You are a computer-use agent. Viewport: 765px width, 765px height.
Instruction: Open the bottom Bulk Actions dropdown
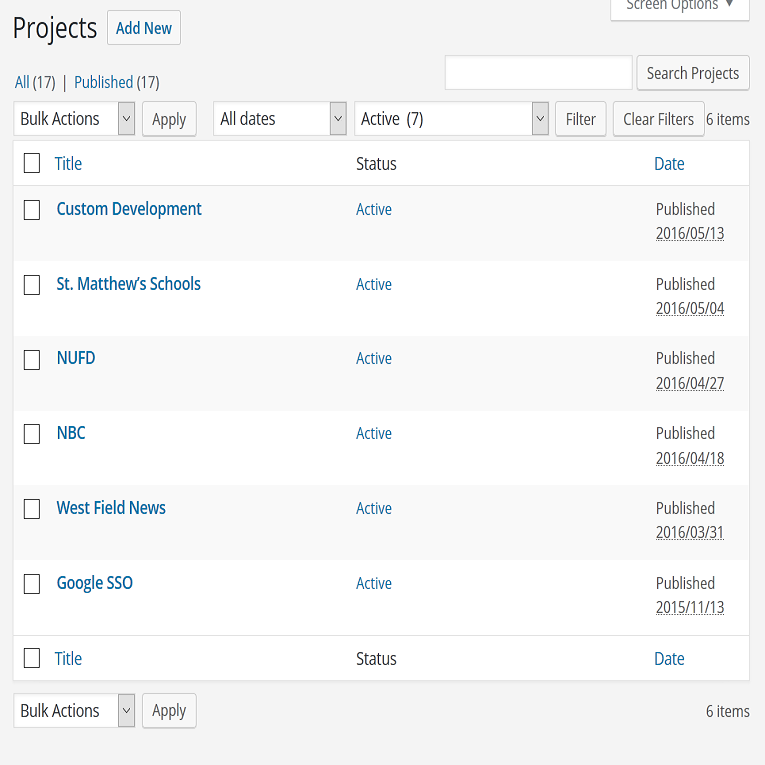click(74, 710)
